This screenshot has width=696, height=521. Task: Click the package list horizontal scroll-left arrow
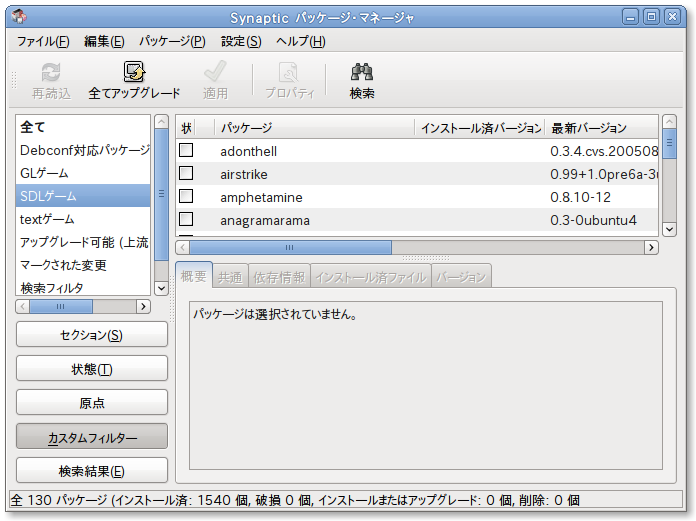183,247
